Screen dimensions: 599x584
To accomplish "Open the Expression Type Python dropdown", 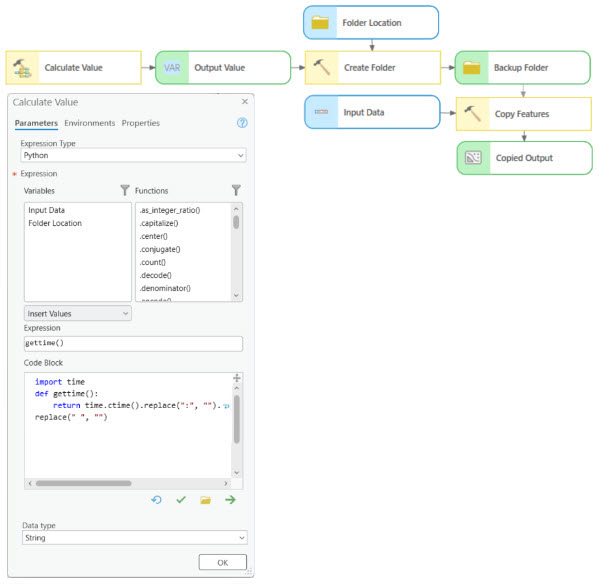I will click(x=133, y=155).
